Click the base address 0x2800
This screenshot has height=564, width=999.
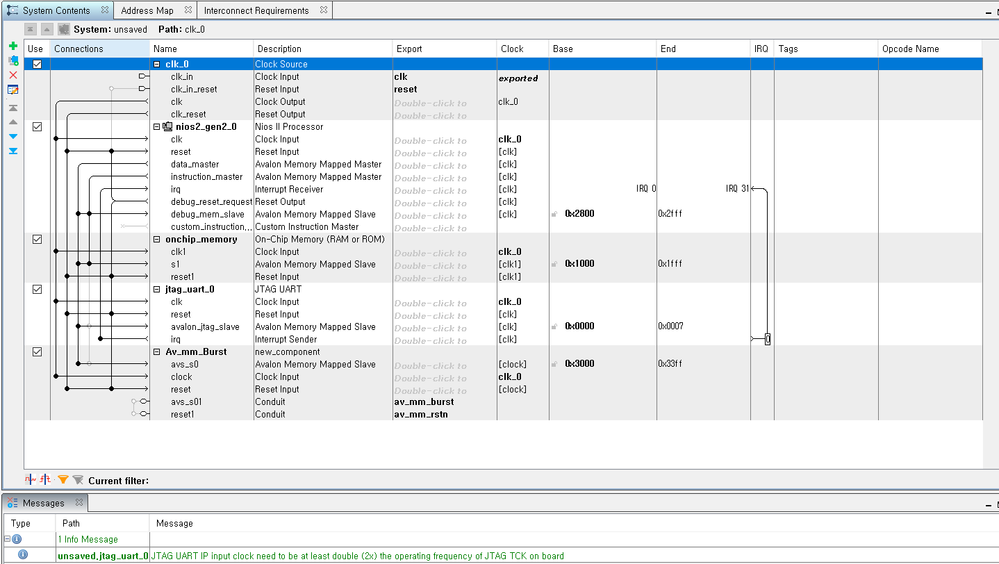579,213
